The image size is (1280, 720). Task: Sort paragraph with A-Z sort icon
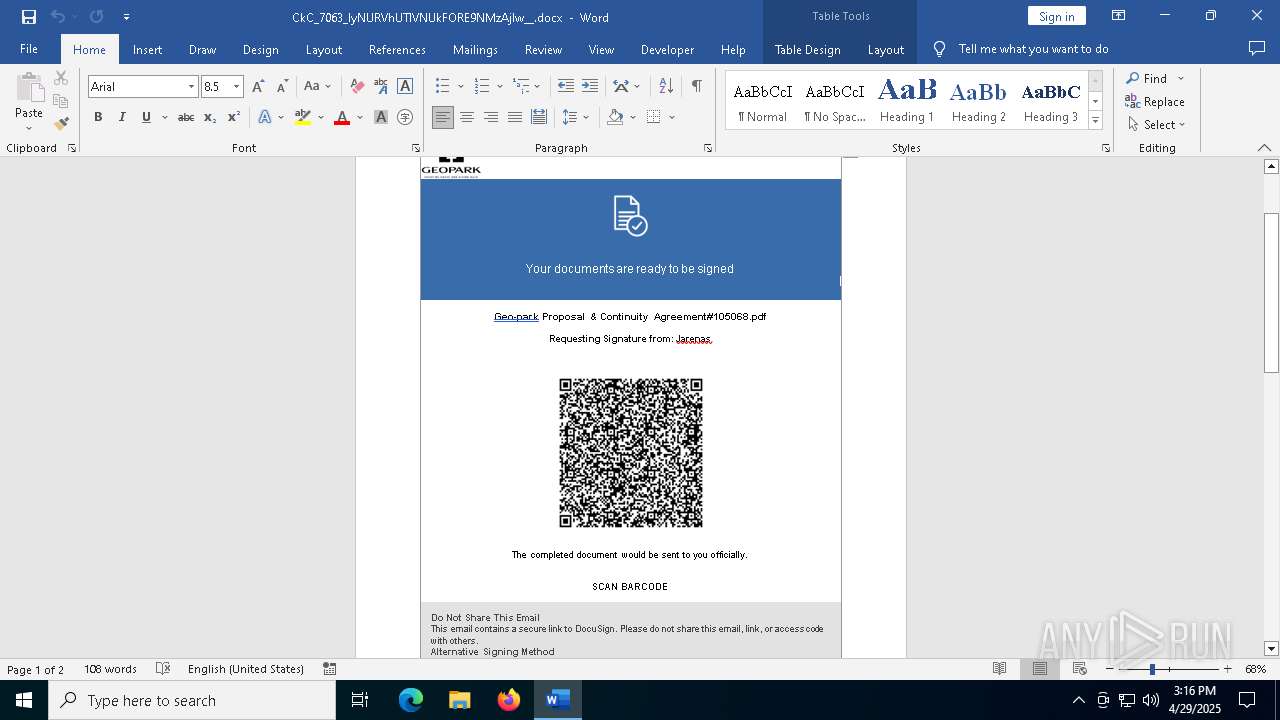(x=666, y=87)
